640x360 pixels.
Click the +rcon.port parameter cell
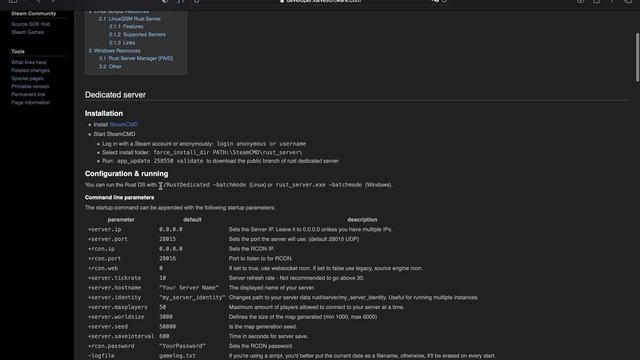pyautogui.click(x=104, y=259)
